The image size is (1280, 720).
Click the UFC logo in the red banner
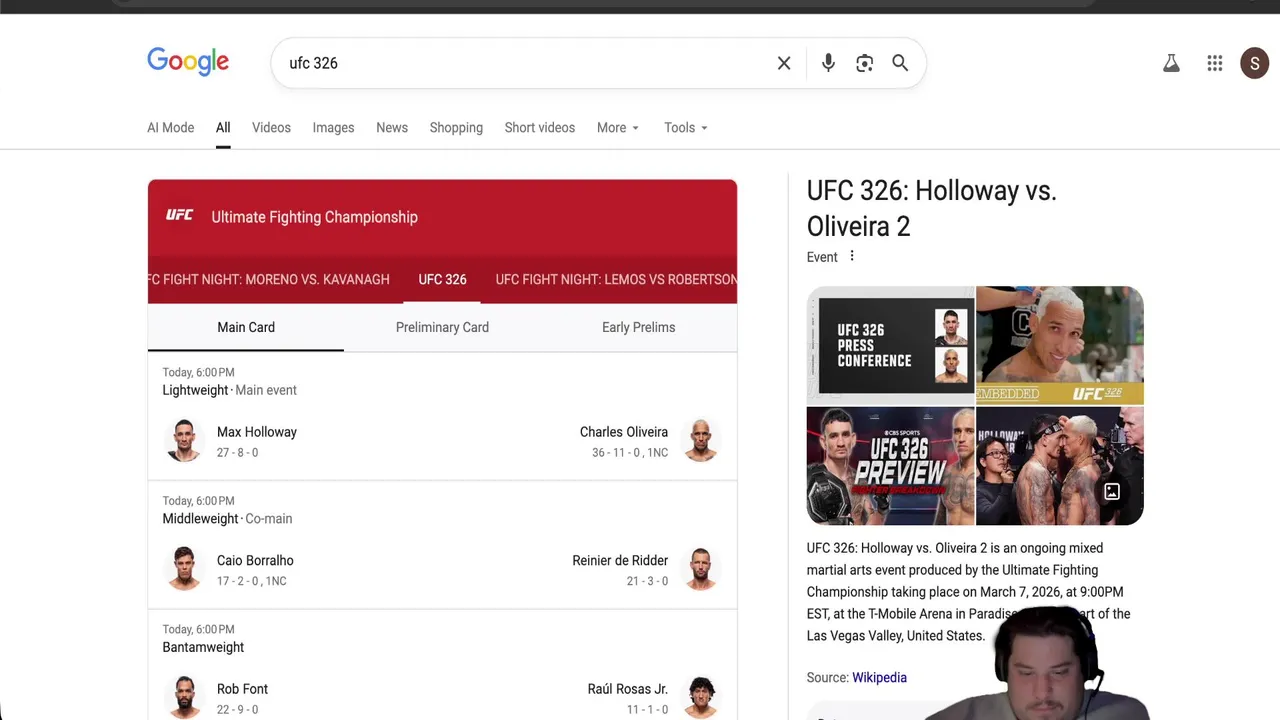tap(180, 216)
